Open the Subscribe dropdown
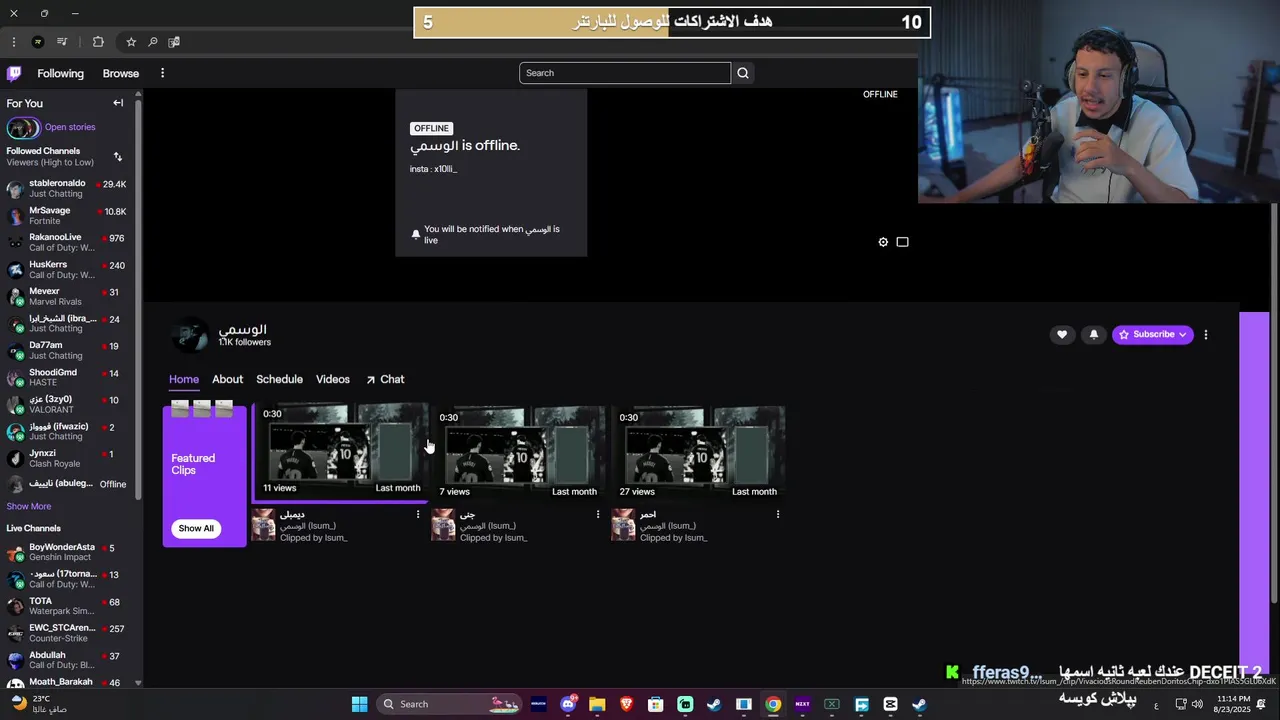Viewport: 1280px width, 720px height. click(1153, 335)
